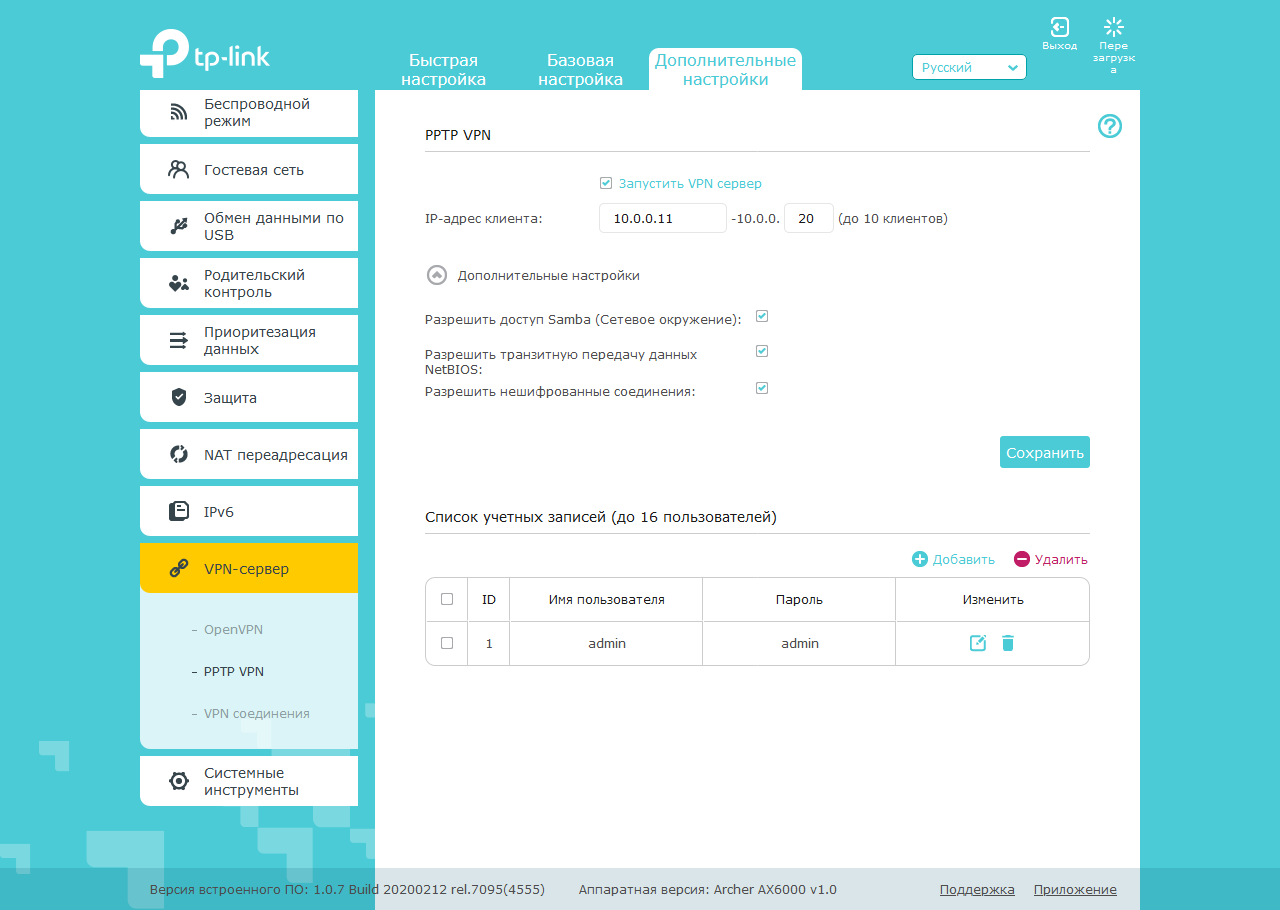
Task: Click the firmware version text in footer
Action: pyautogui.click(x=347, y=889)
